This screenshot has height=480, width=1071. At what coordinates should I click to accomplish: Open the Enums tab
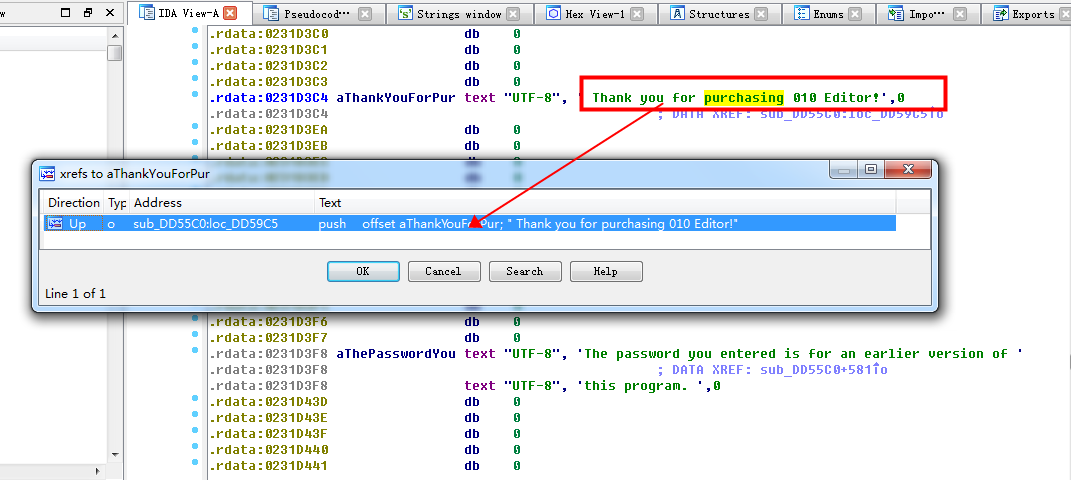(x=828, y=13)
